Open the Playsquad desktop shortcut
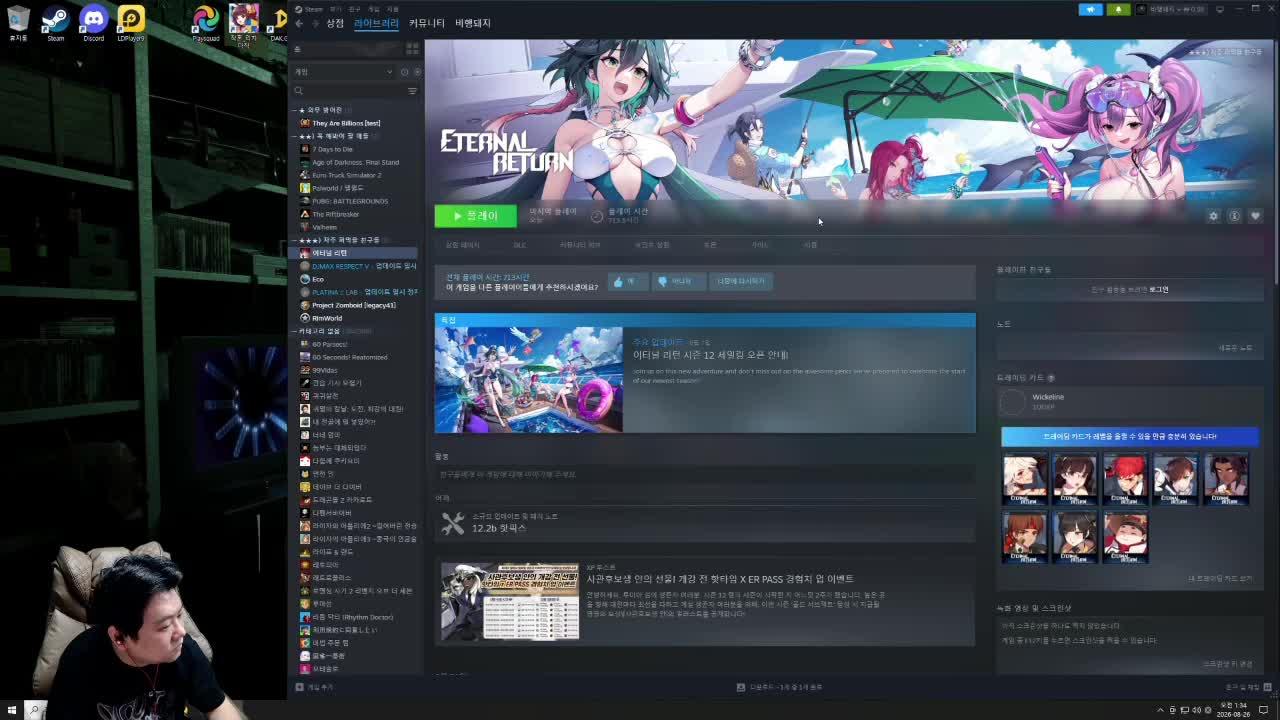 [205, 22]
